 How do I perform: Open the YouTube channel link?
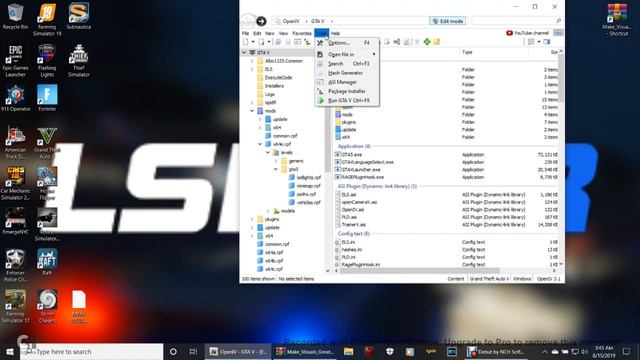tap(527, 33)
